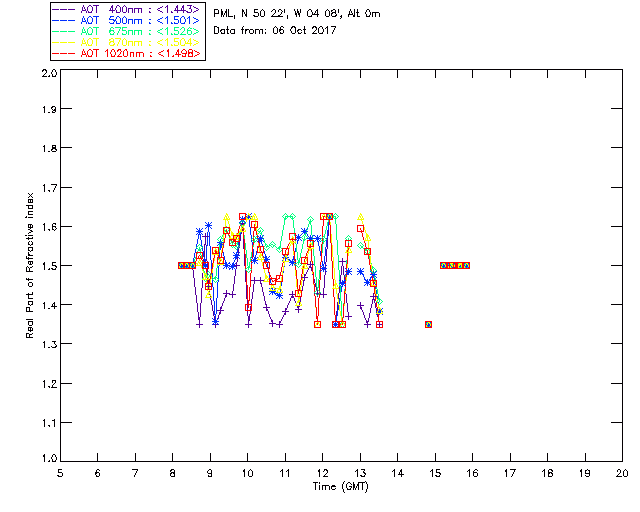Screen dimensions: 640x512
Task: Click x-axis label 8
Action: [x=173, y=473]
